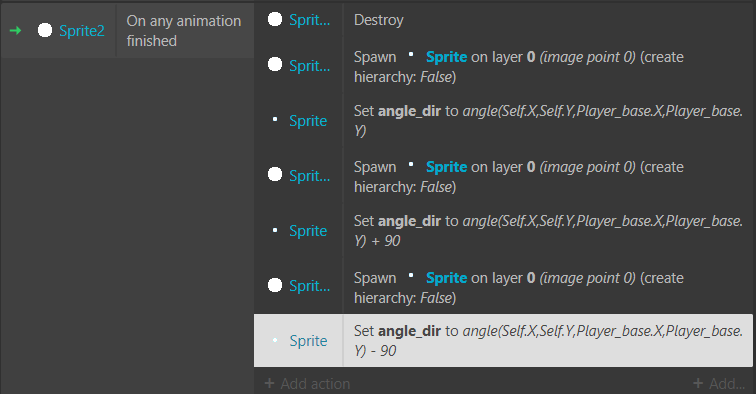
Task: Click the Sprite icon in the highlighted row
Action: point(275,340)
